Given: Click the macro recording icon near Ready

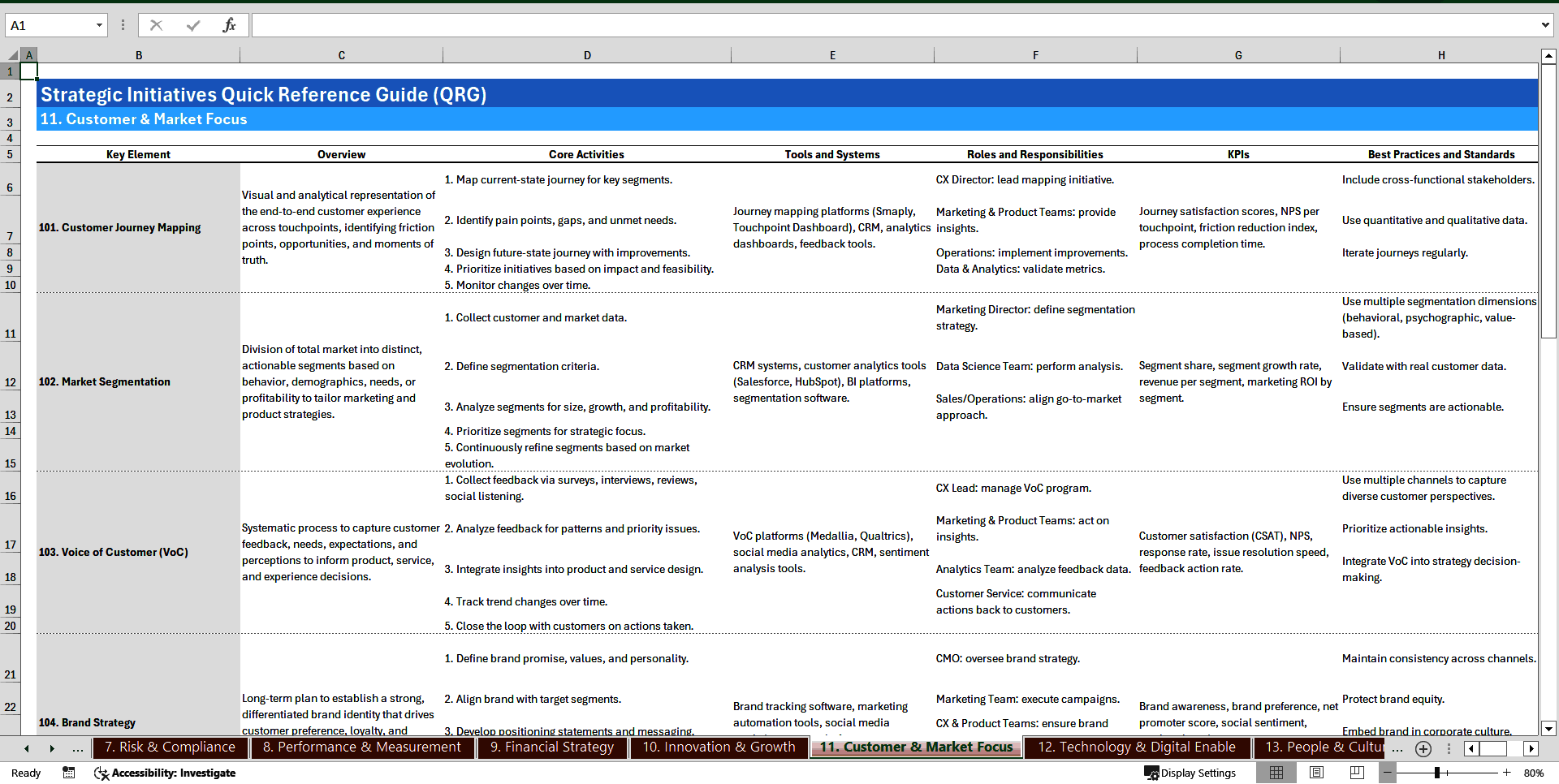Looking at the screenshot, I should click(x=69, y=773).
